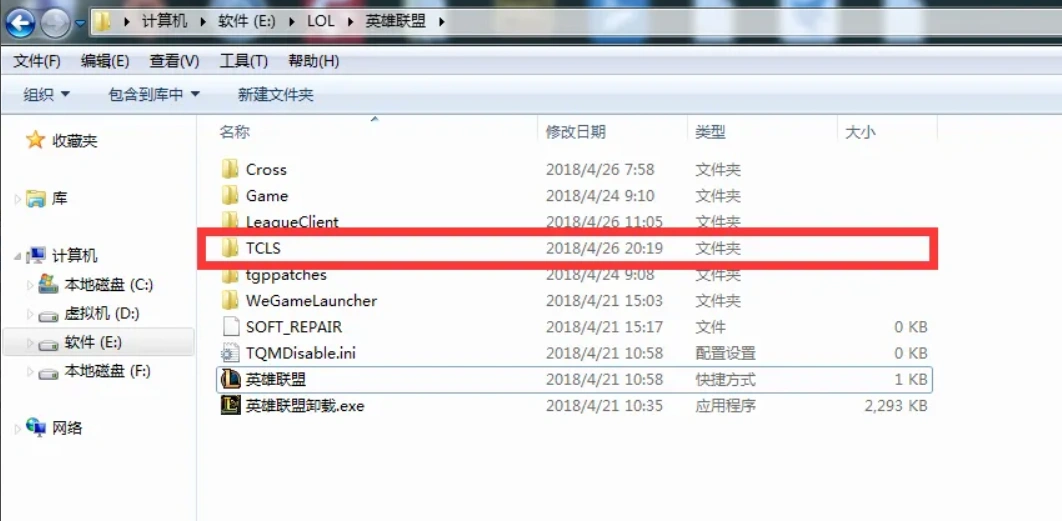Select 计算机 in the address breadcrumb
1062x521 pixels.
tap(164, 21)
